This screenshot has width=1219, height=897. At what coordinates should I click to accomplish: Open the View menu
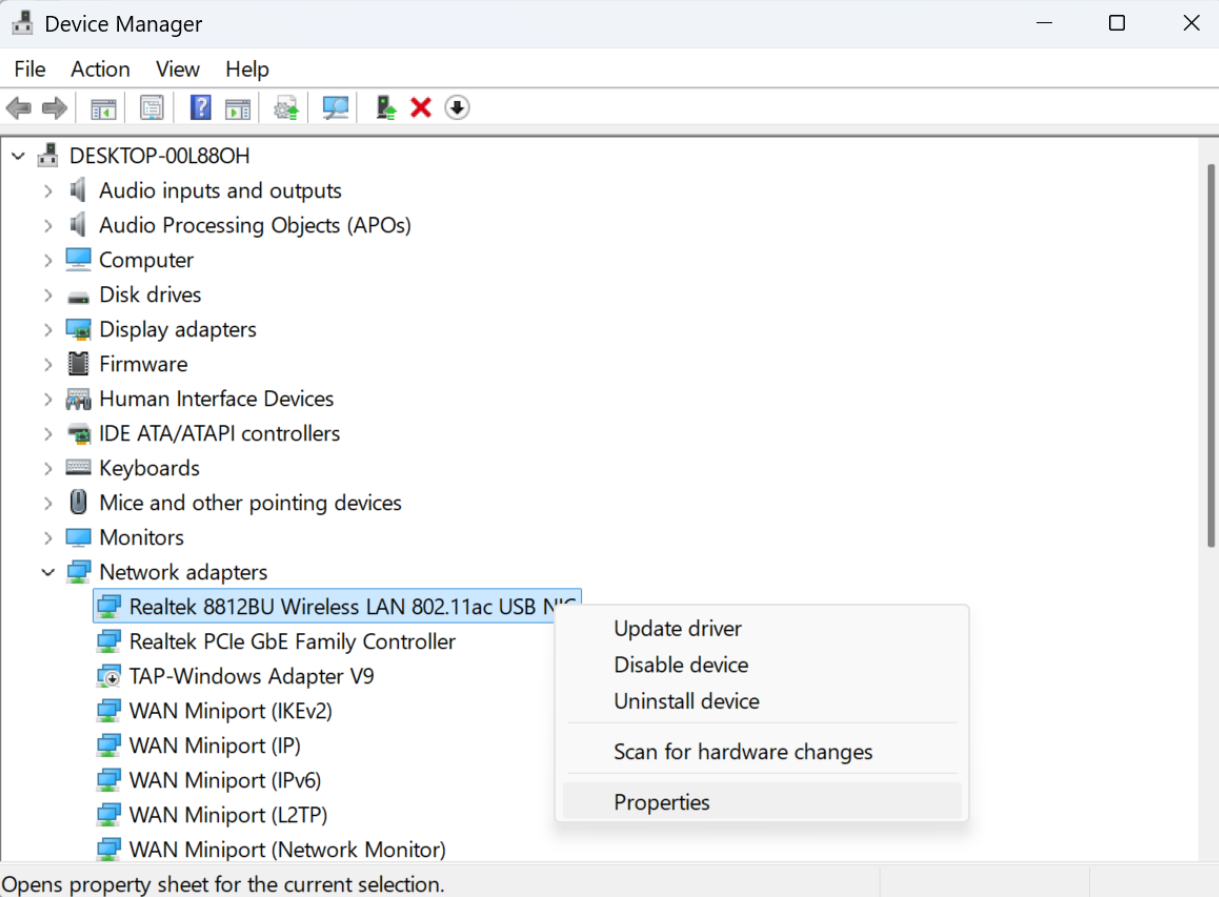(x=177, y=69)
